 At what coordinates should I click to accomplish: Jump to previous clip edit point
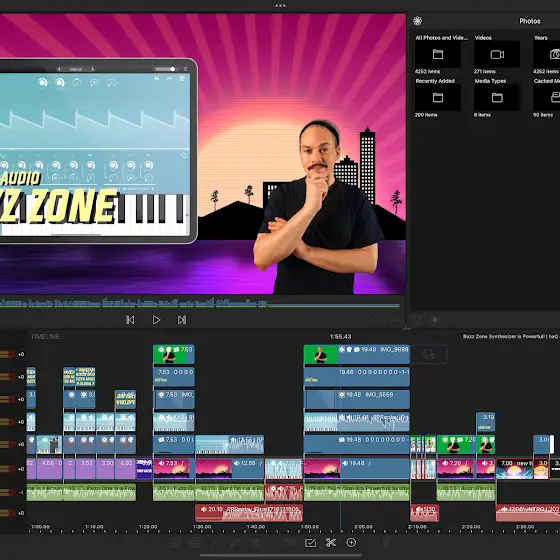click(130, 320)
